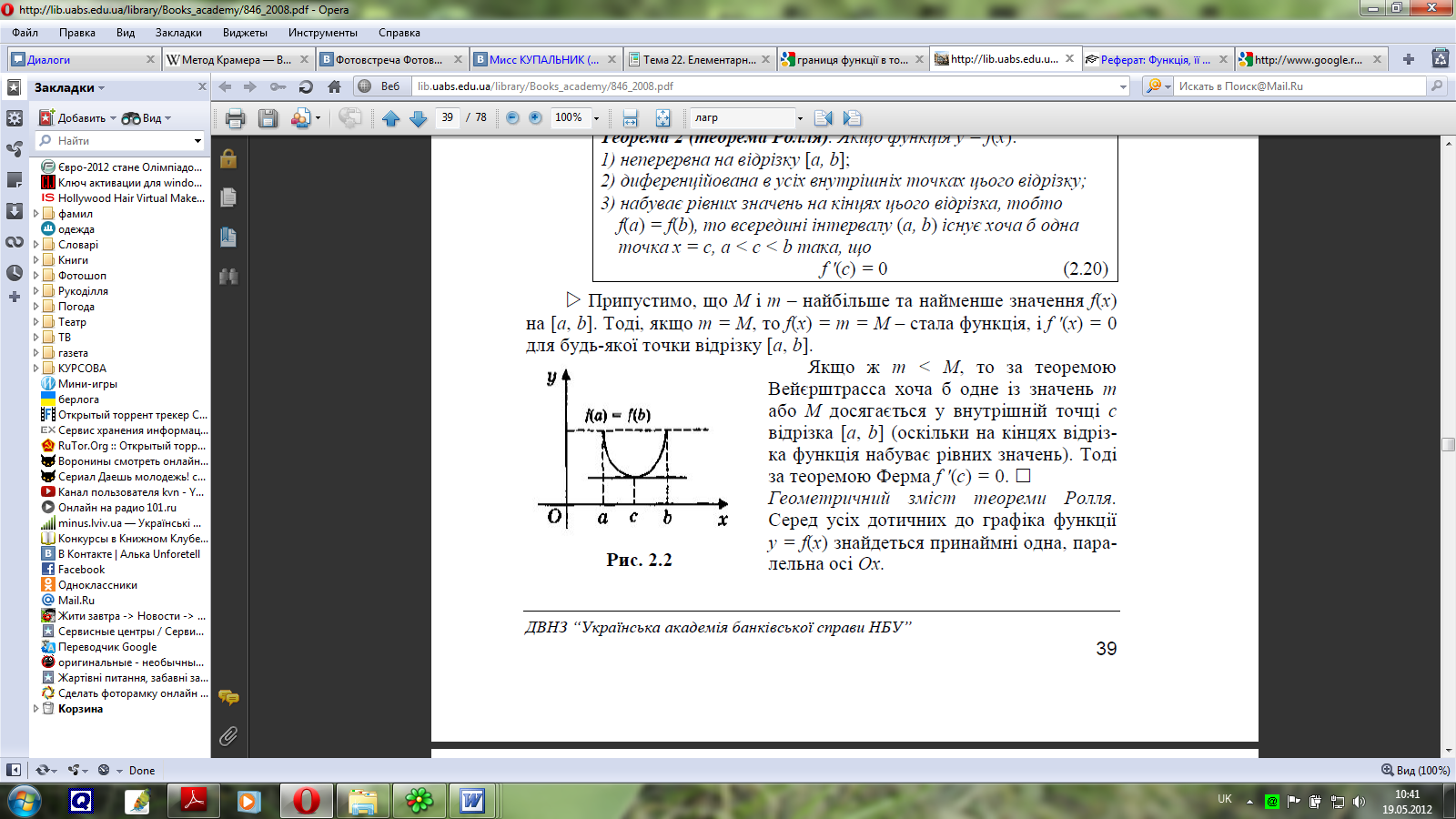1456x819 pixels.
Task: Go to Opera home page icon
Action: coord(334,86)
